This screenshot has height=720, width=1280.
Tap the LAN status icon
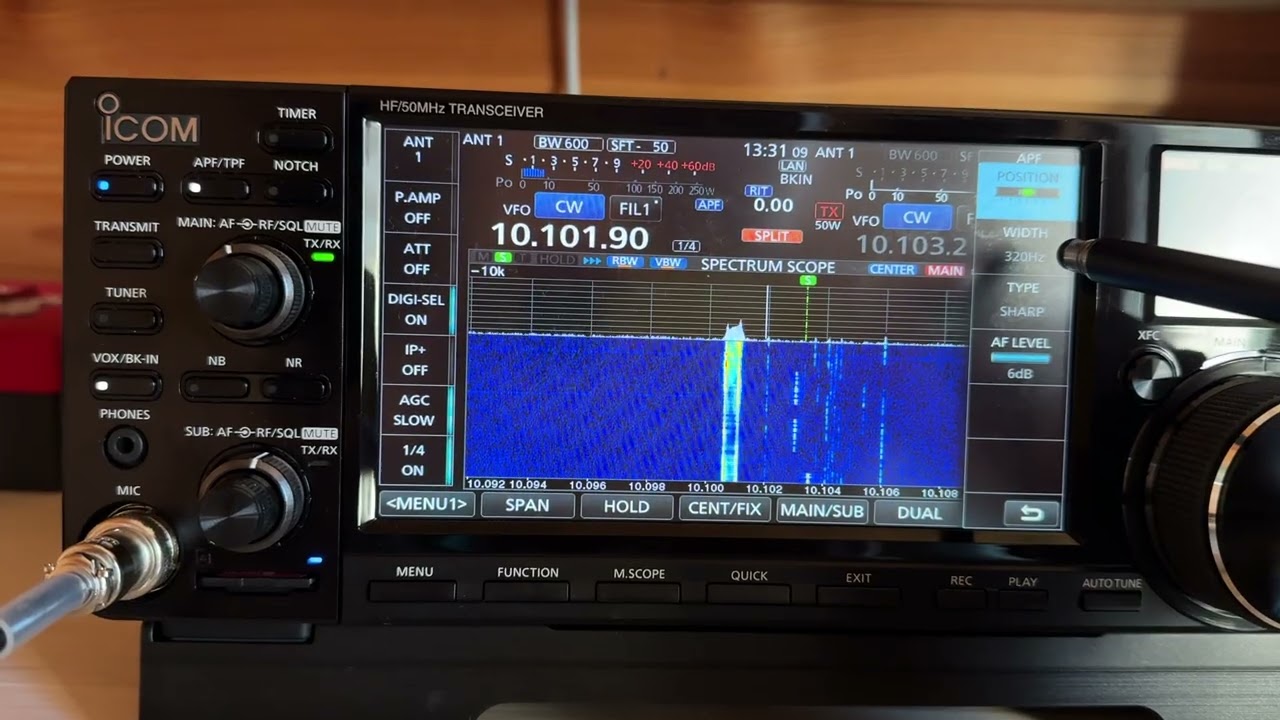(792, 165)
